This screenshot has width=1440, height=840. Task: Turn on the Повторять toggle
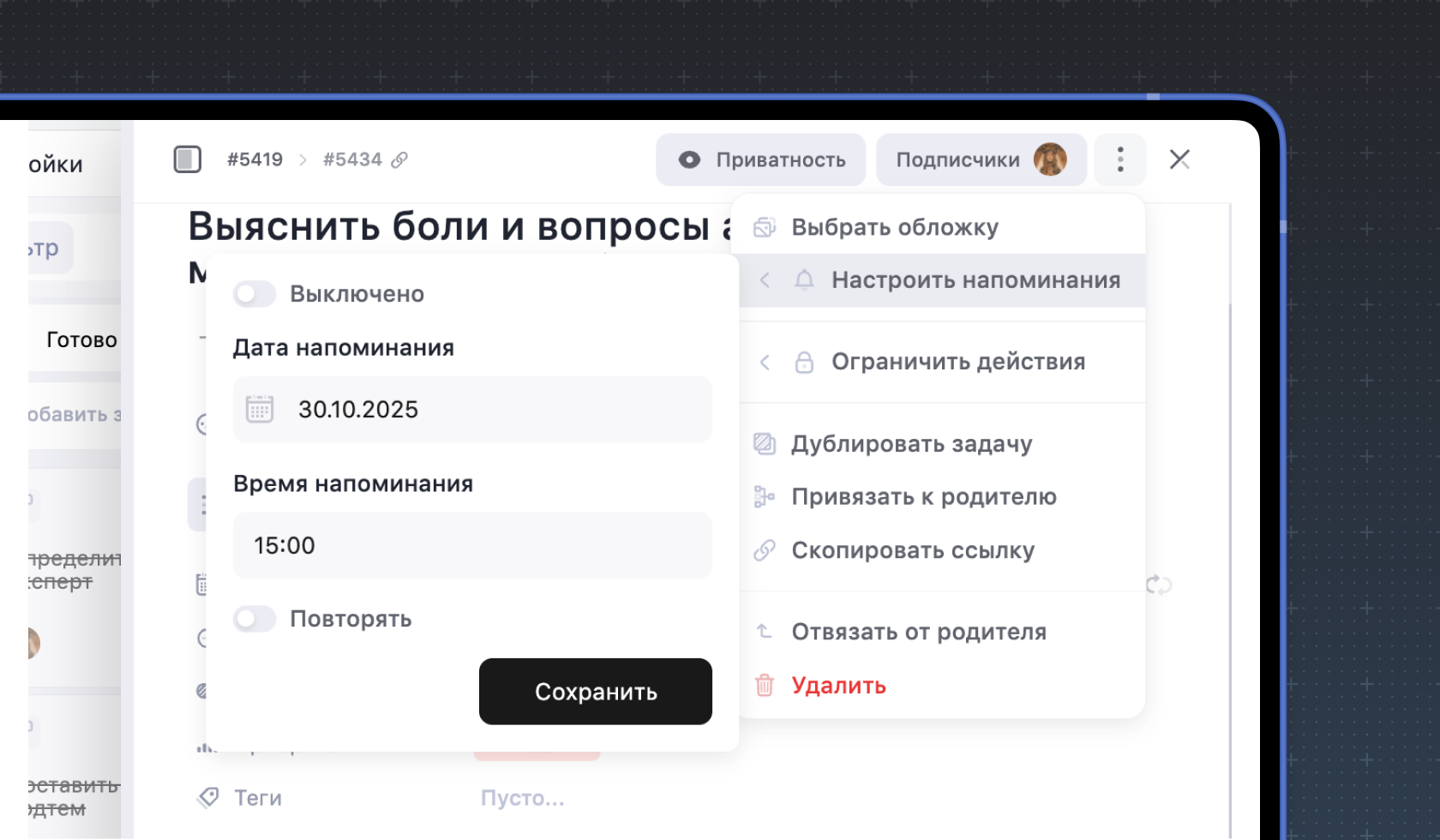254,619
